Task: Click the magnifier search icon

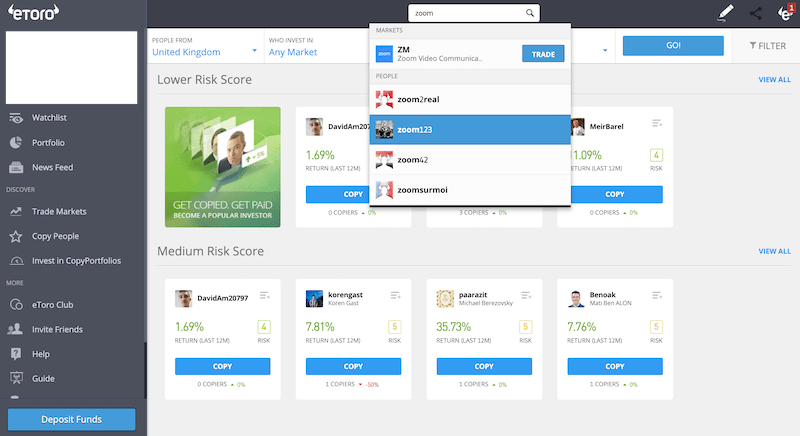Action: point(530,13)
